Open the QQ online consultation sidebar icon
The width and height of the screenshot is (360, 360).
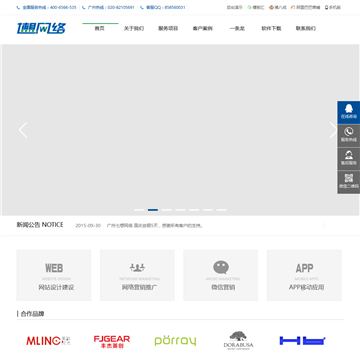pyautogui.click(x=349, y=113)
